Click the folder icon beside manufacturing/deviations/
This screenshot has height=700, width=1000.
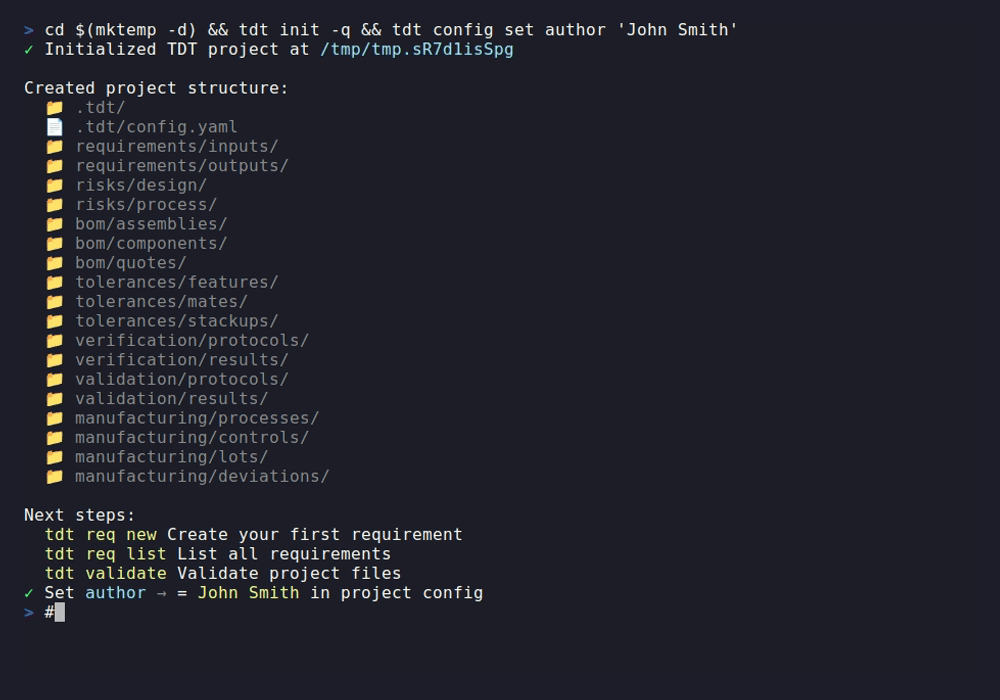[x=54, y=476]
